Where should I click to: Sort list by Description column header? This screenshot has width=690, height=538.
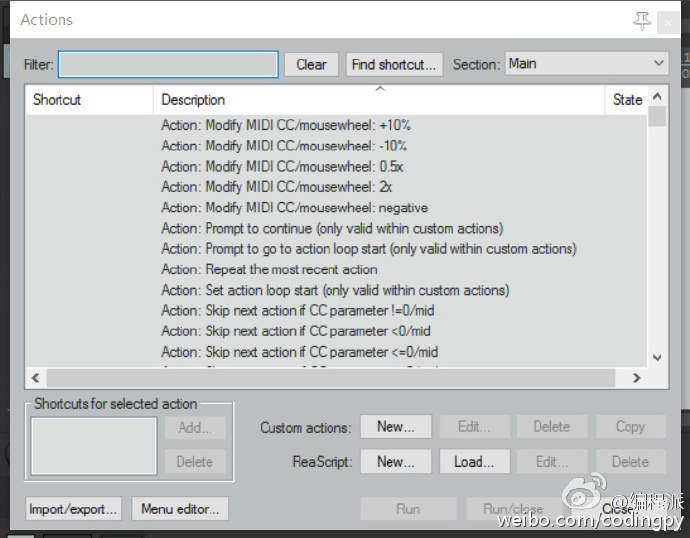pyautogui.click(x=378, y=100)
